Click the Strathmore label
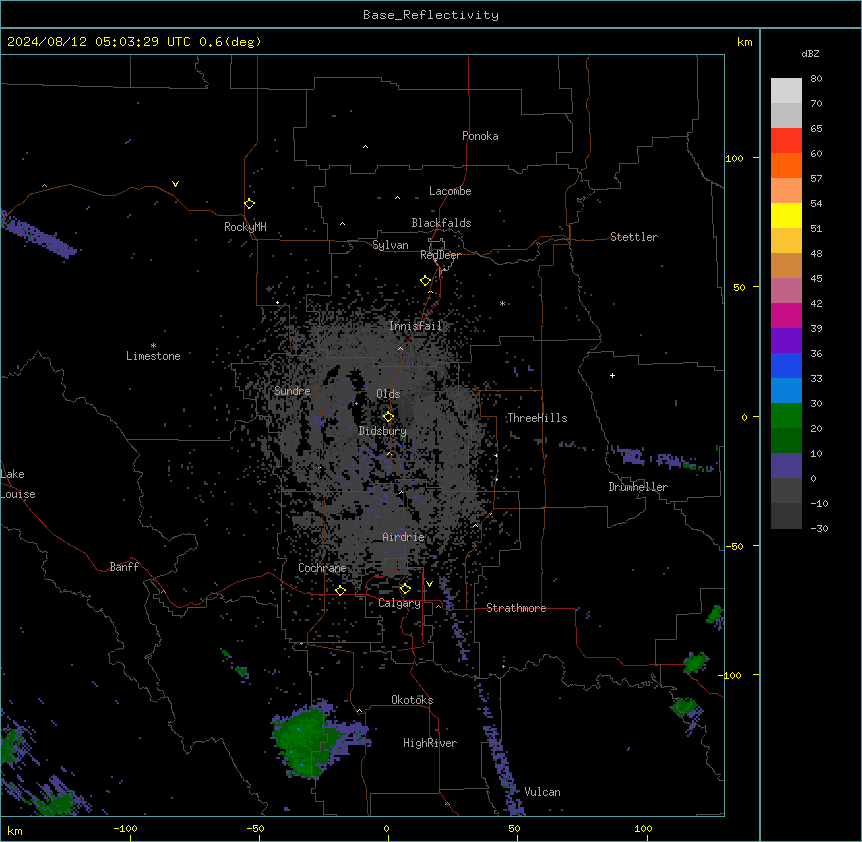 [516, 608]
